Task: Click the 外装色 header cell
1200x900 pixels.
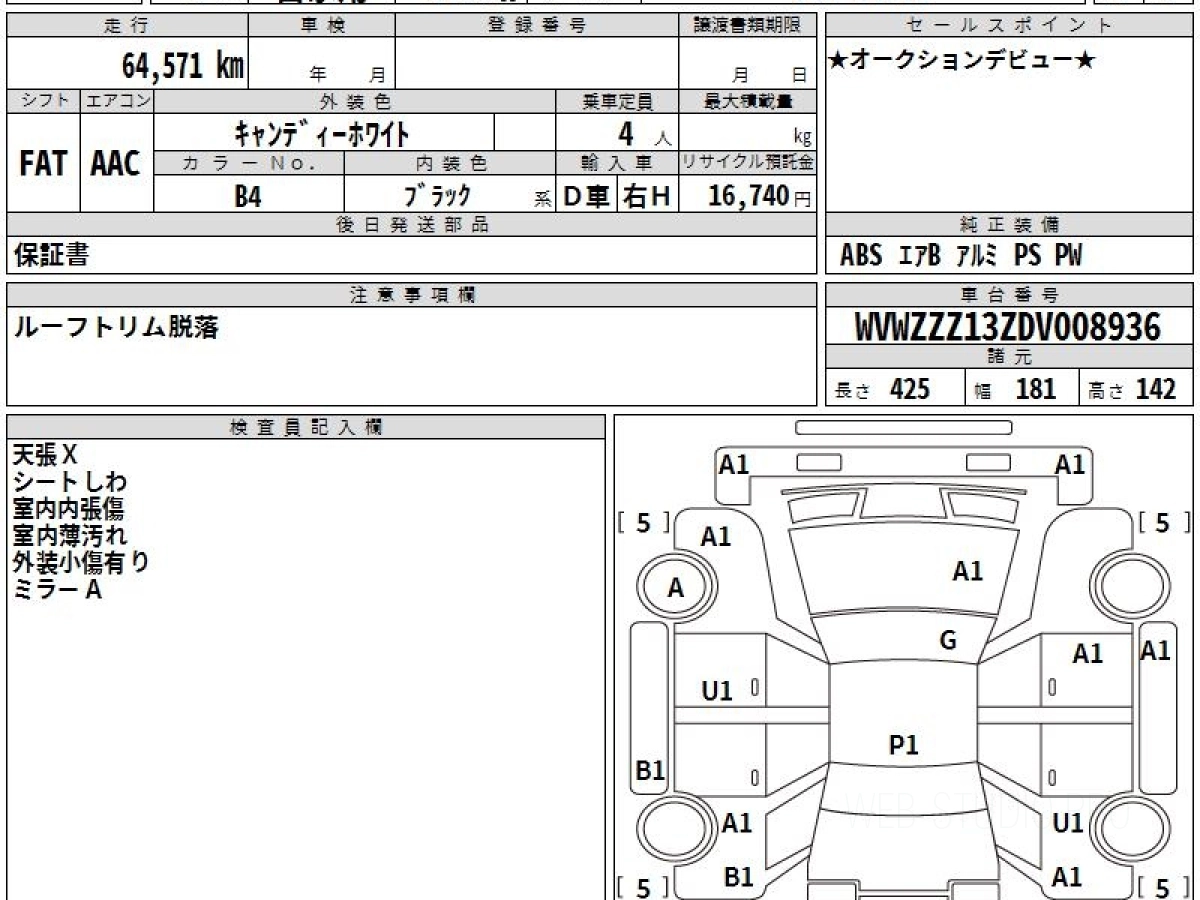Action: click(355, 101)
